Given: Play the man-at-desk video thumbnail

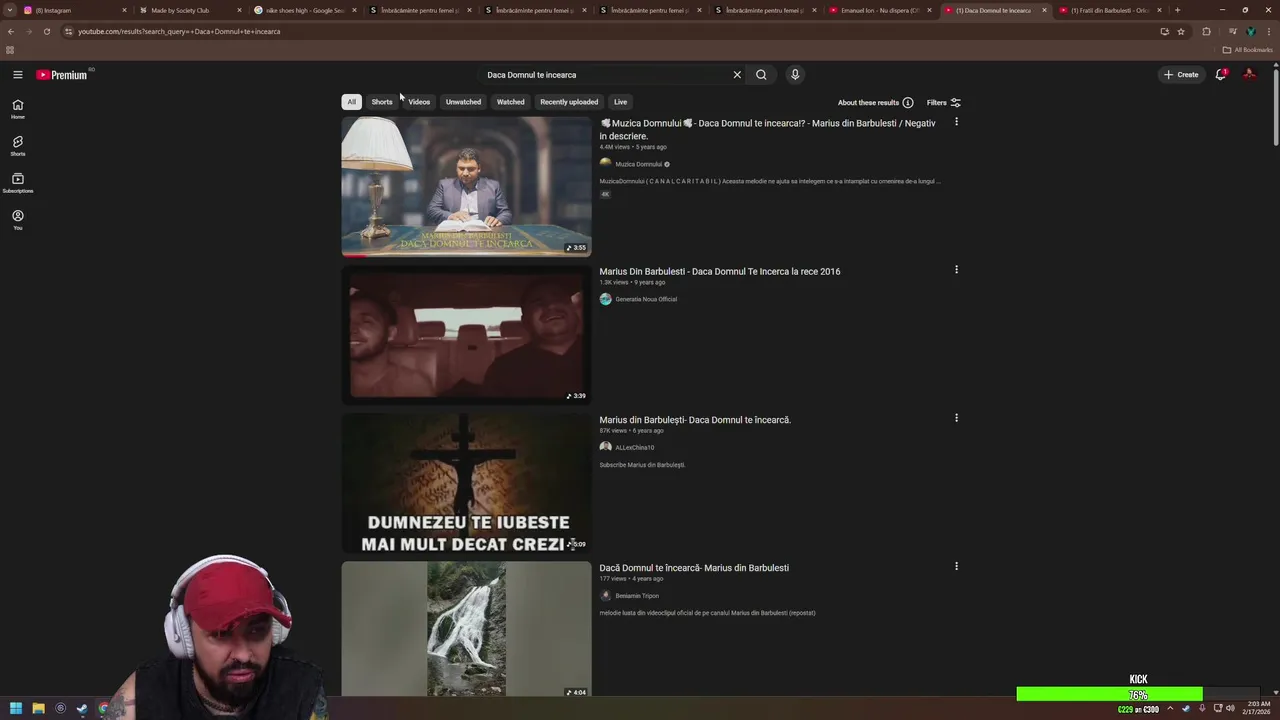Looking at the screenshot, I should (x=466, y=186).
